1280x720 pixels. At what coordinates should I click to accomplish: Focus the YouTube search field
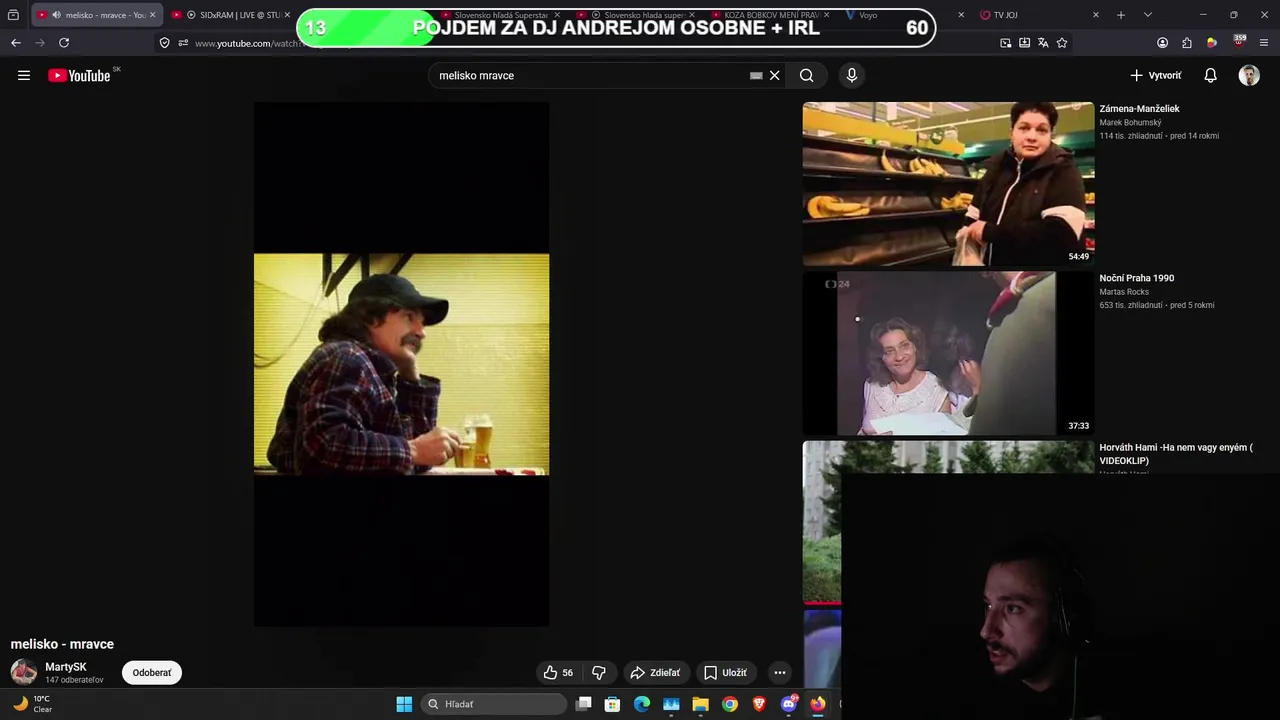(590, 75)
